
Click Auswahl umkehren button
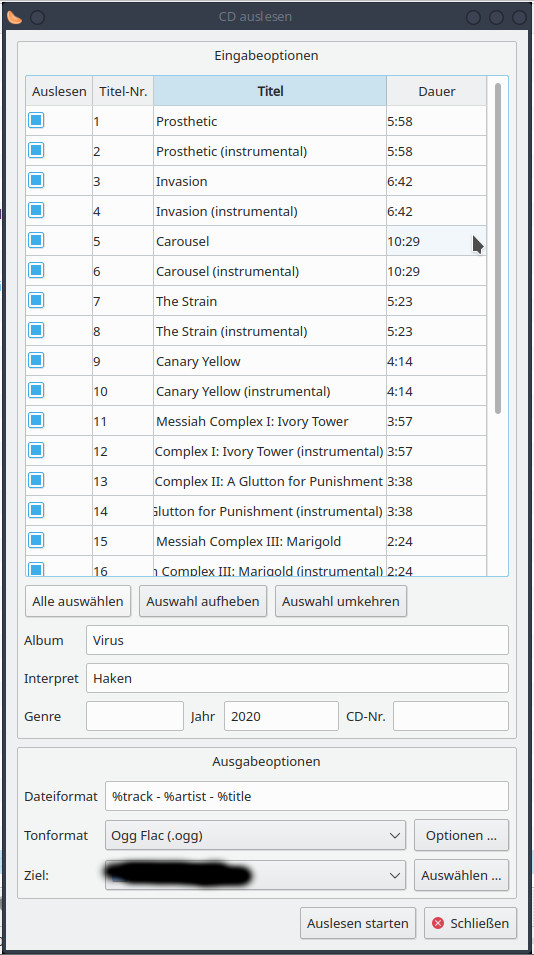point(341,601)
